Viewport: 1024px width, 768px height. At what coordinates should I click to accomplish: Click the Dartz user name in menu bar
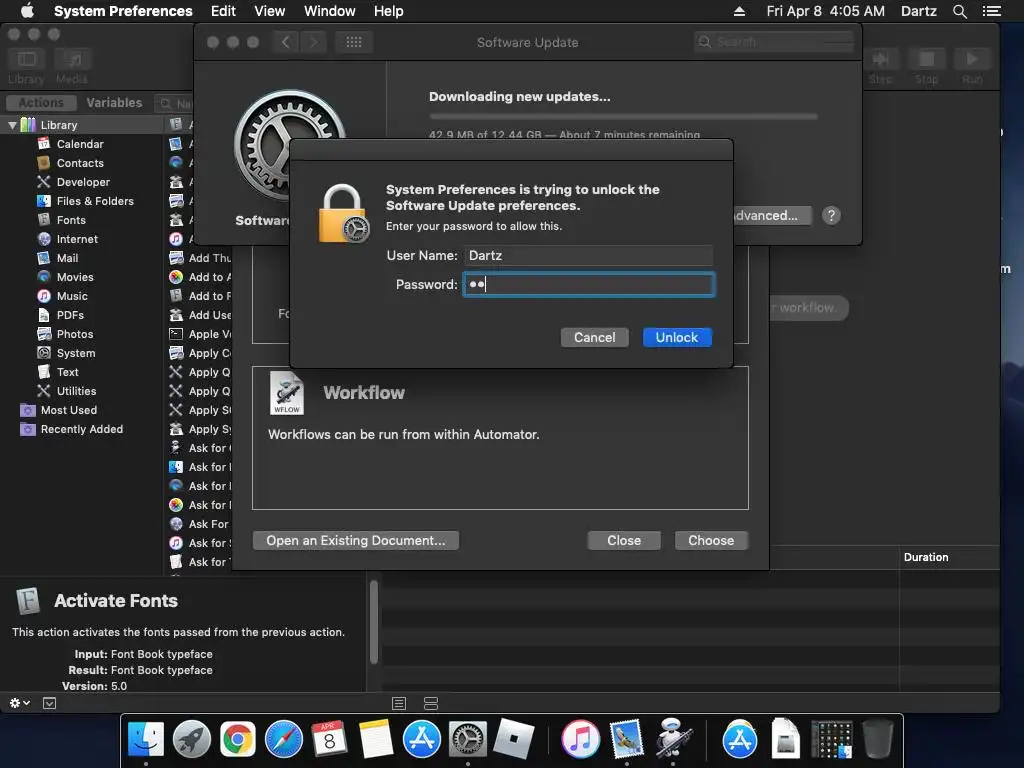(918, 11)
